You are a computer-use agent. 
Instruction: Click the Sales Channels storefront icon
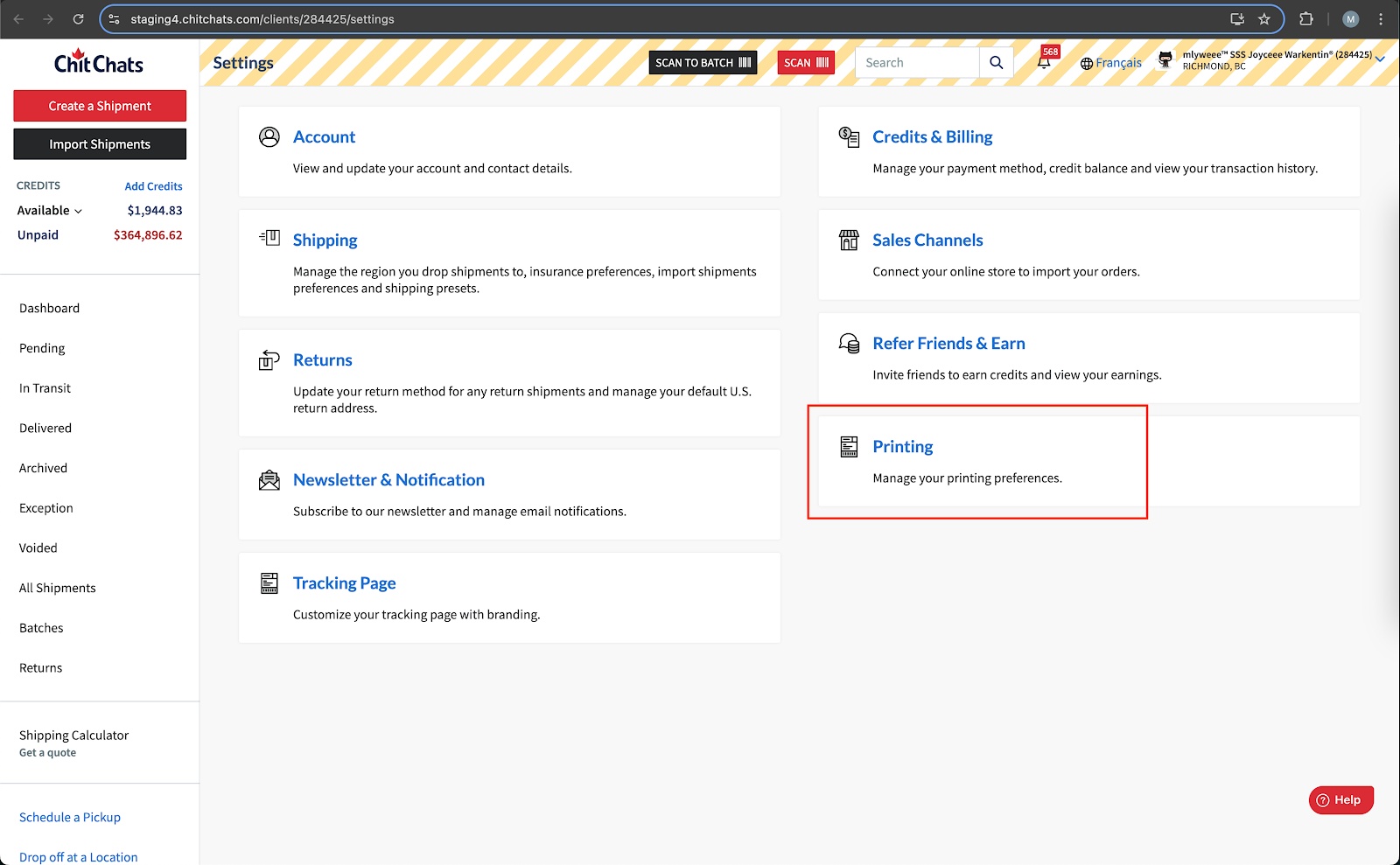pyautogui.click(x=849, y=240)
